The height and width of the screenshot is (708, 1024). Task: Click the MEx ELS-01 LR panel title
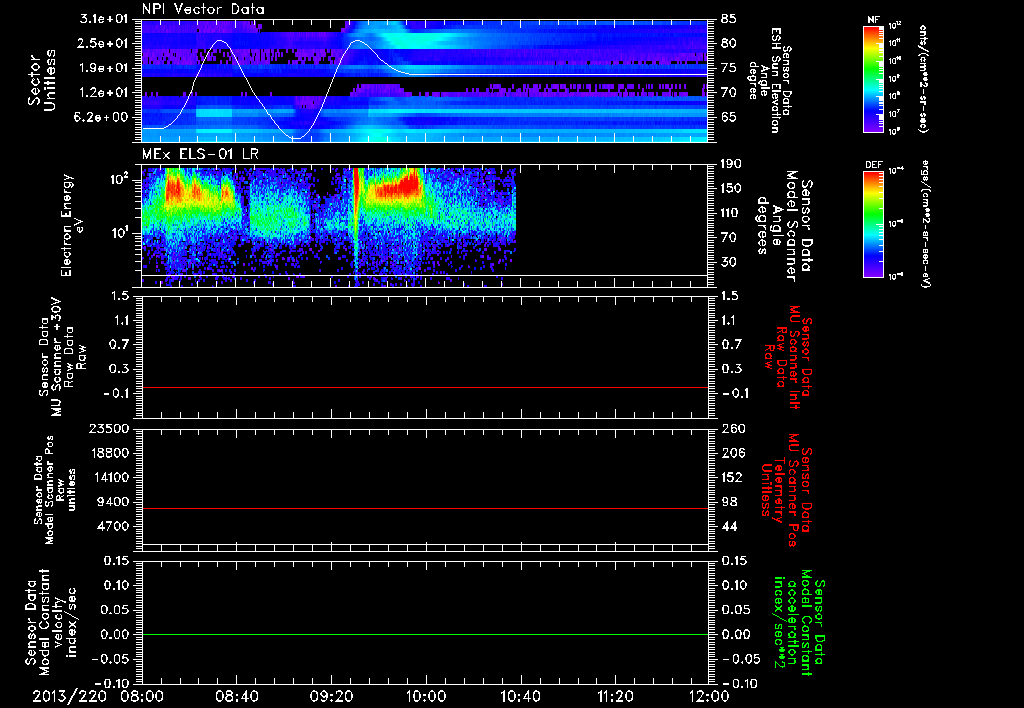click(198, 155)
